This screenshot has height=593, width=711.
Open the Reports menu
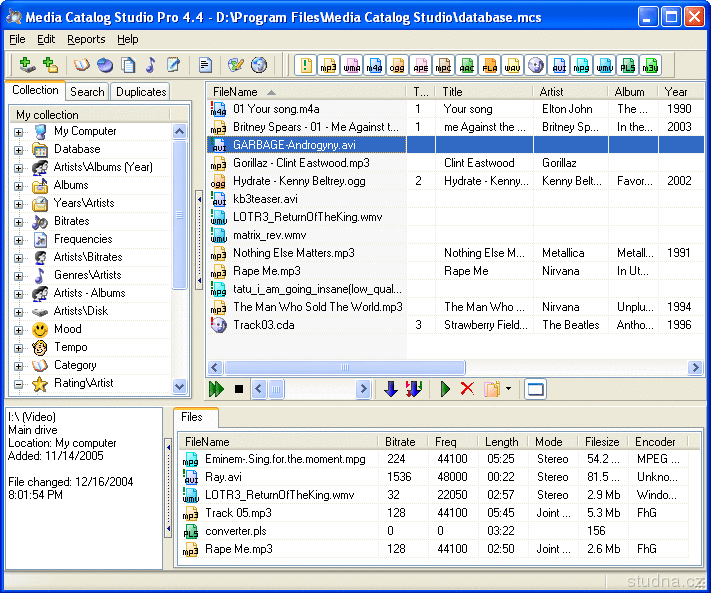pyautogui.click(x=86, y=39)
